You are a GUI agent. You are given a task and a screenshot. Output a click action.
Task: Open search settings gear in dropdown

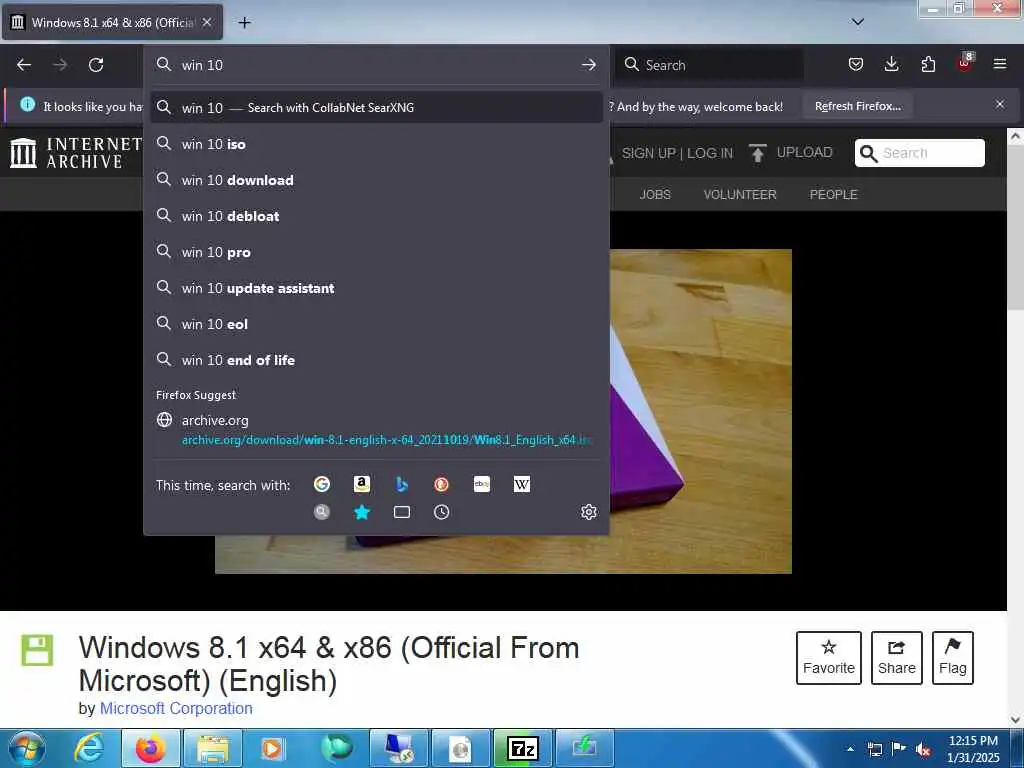pos(588,512)
